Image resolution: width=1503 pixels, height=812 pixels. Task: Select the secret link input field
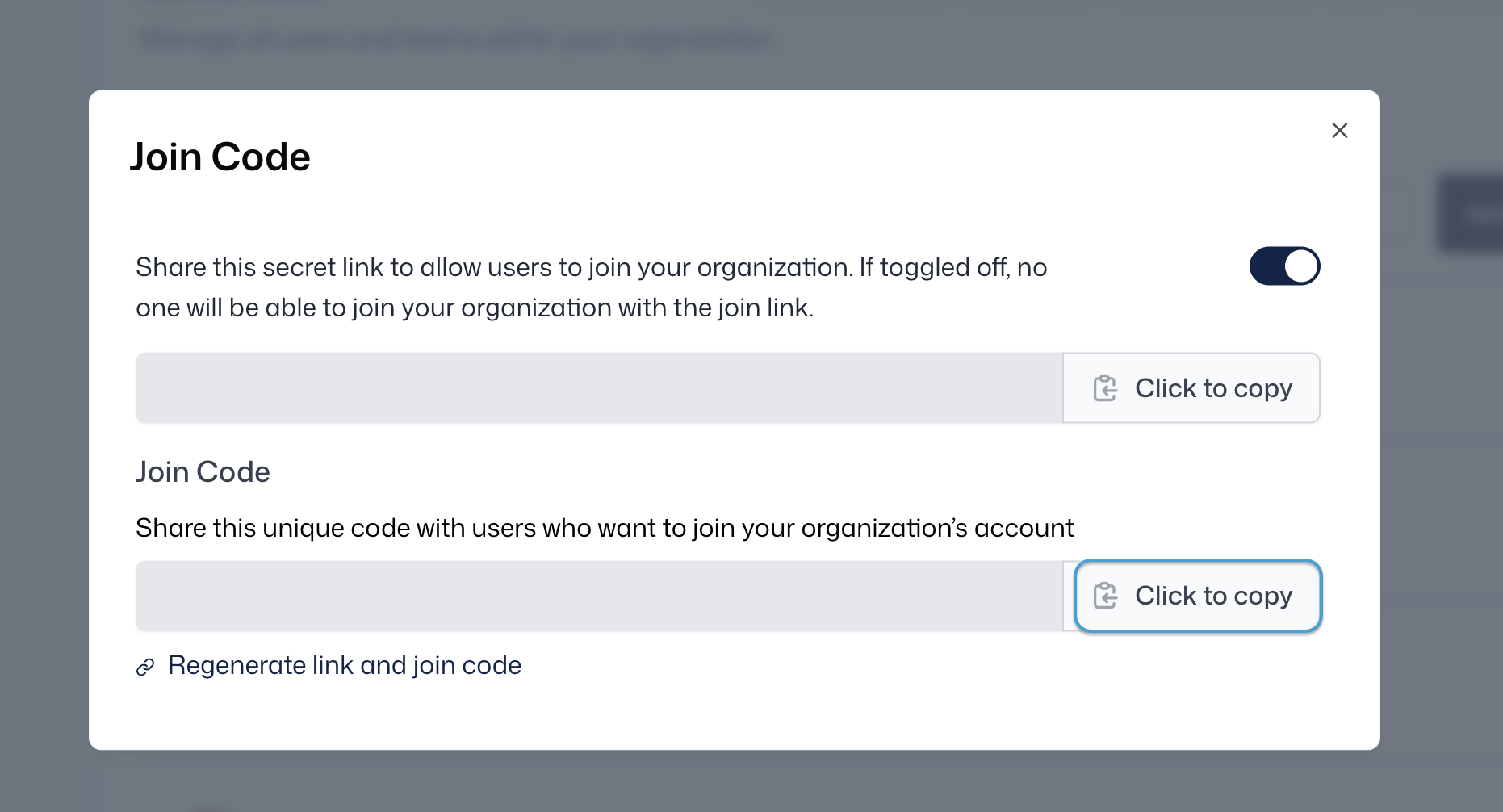(x=597, y=387)
